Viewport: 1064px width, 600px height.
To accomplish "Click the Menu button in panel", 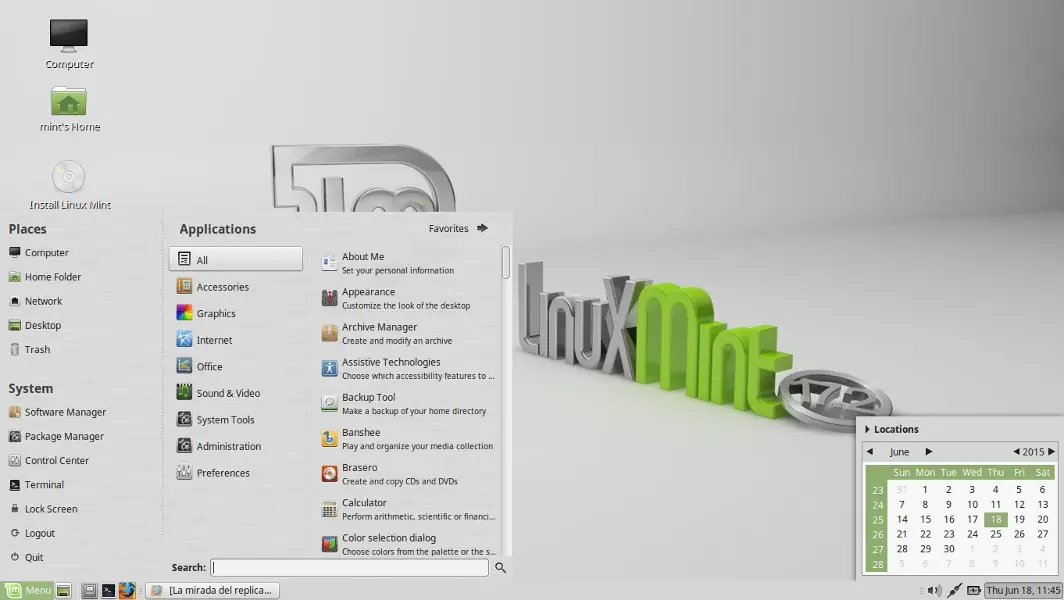I will click(x=27, y=590).
